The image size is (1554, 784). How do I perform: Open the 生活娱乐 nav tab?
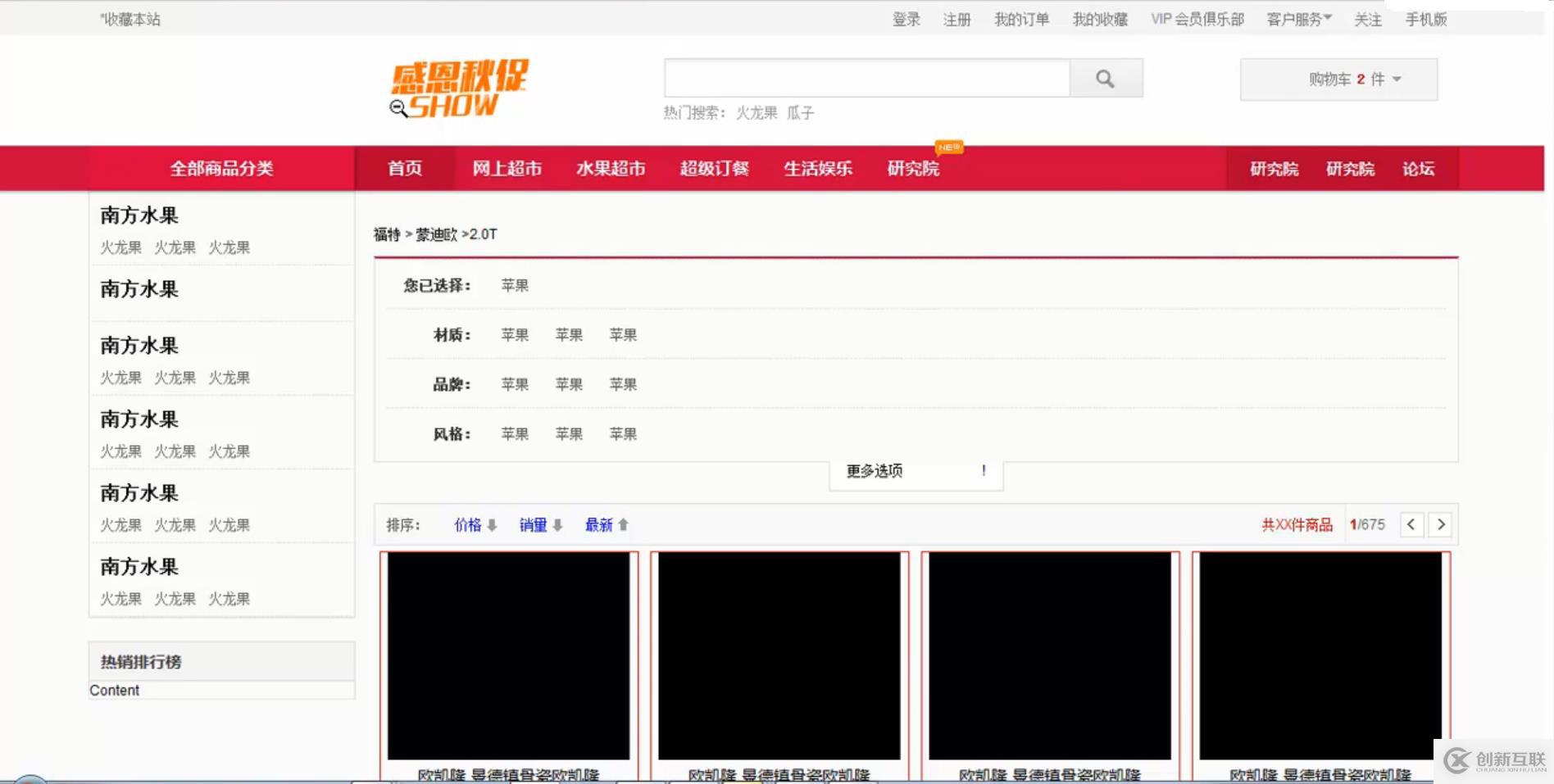pyautogui.click(x=818, y=169)
